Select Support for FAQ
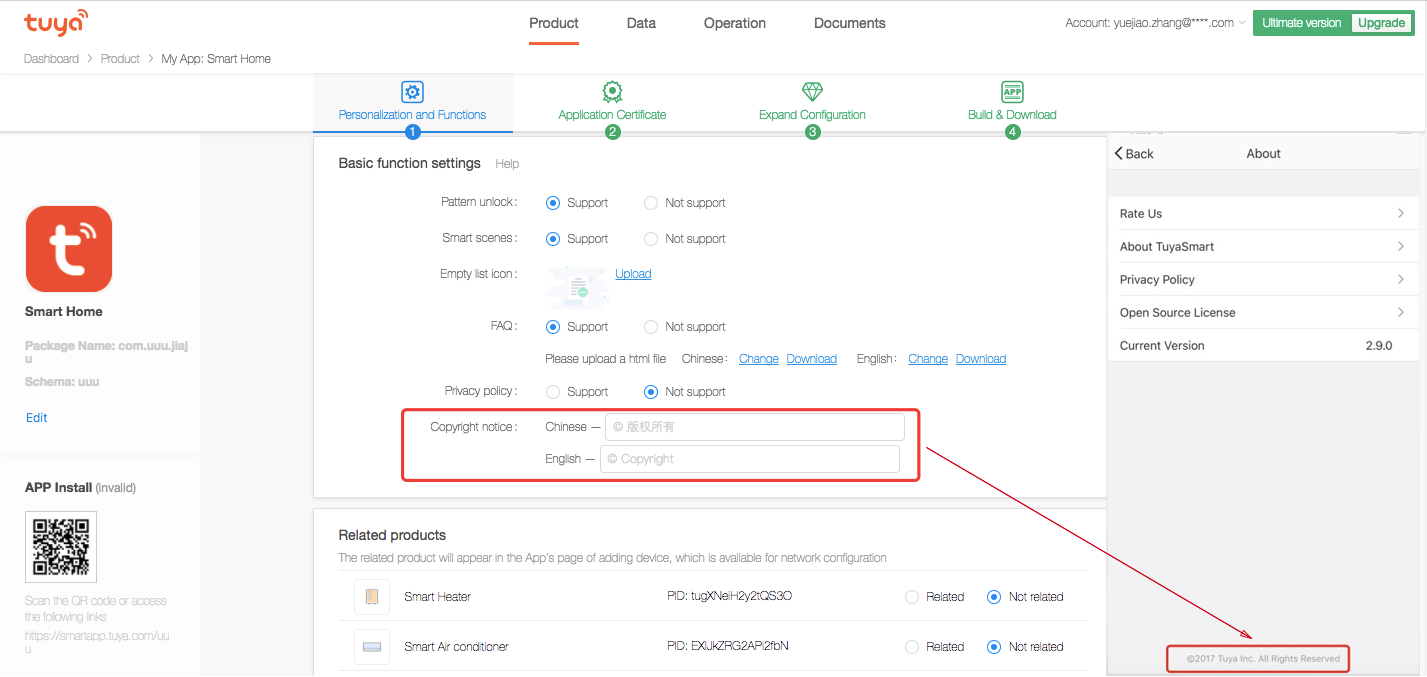 tap(553, 327)
